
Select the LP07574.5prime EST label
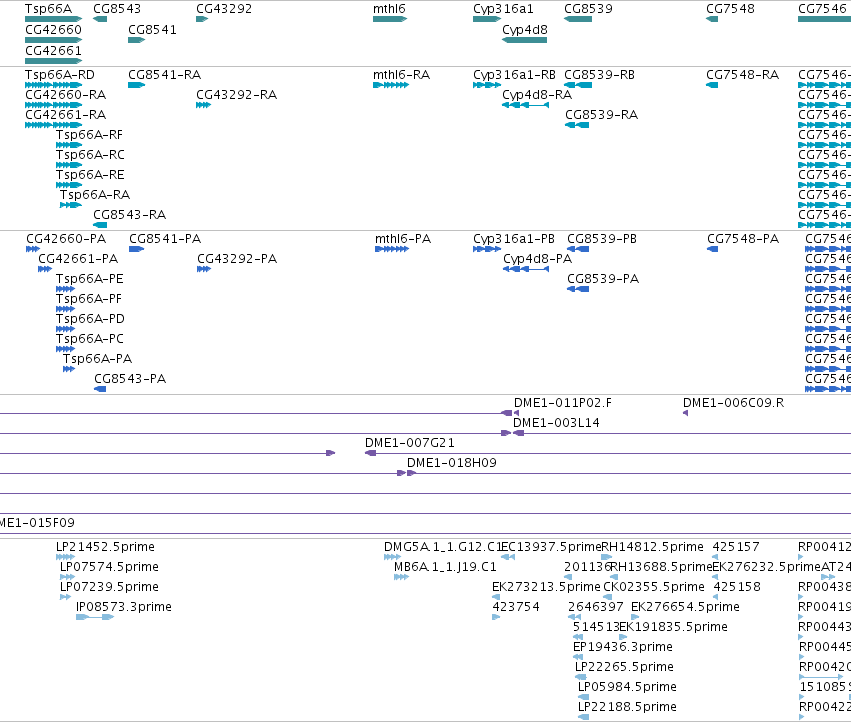coord(109,567)
